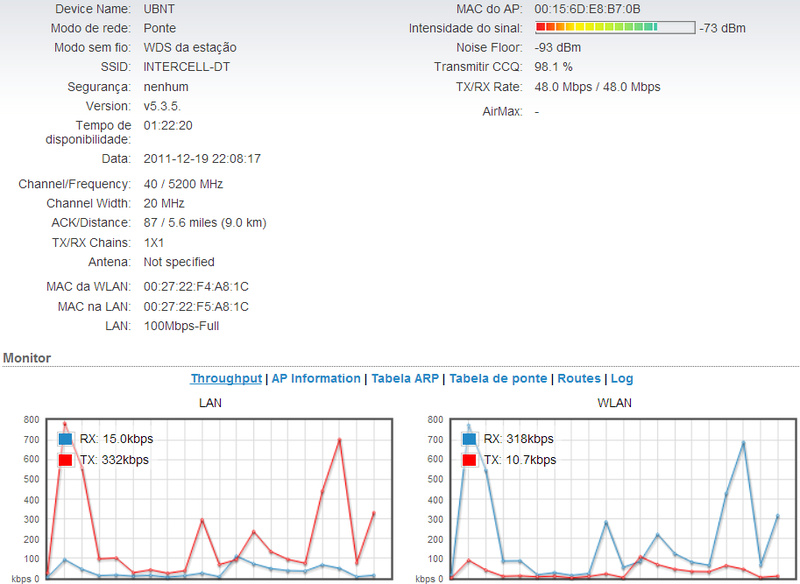Viewport: 800px width, 584px height.
Task: Click the AP MAC 00:15:6D:E8:B7:0B
Action: click(587, 9)
